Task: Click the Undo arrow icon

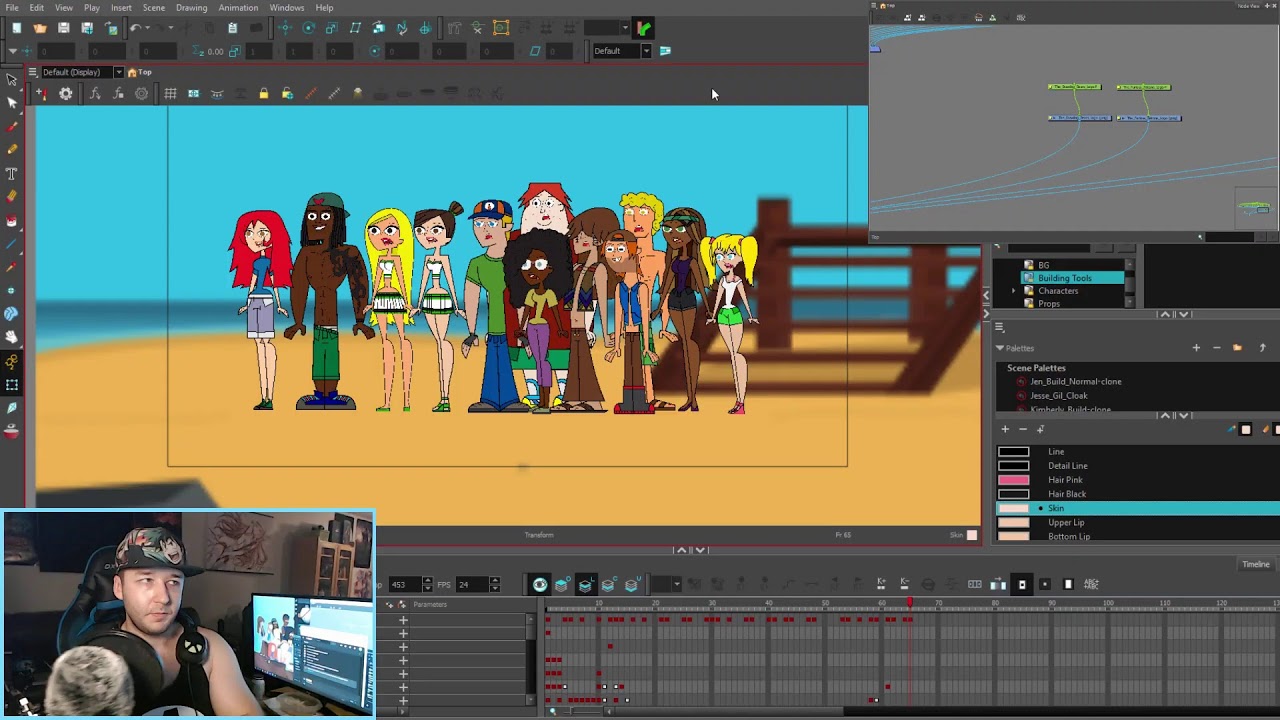Action: pyautogui.click(x=134, y=28)
